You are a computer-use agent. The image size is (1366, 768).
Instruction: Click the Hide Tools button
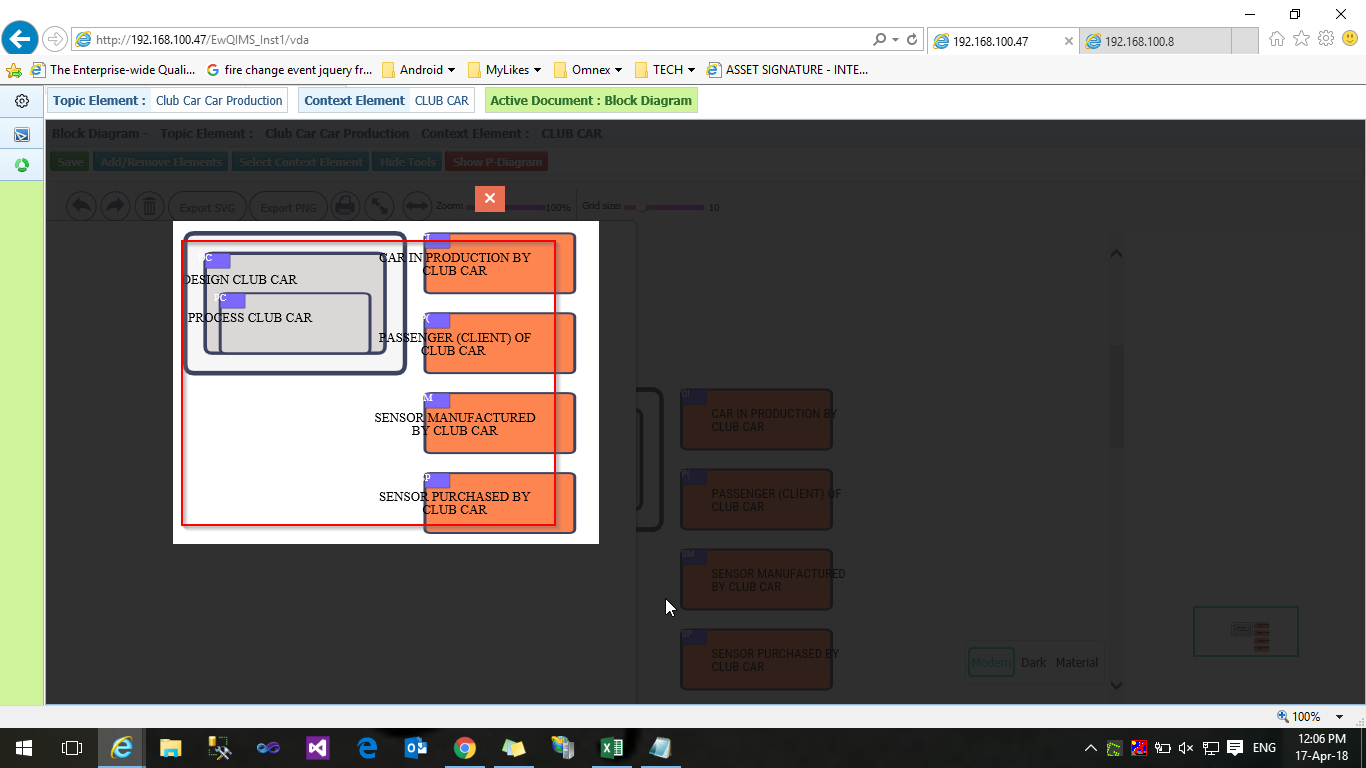coord(407,162)
